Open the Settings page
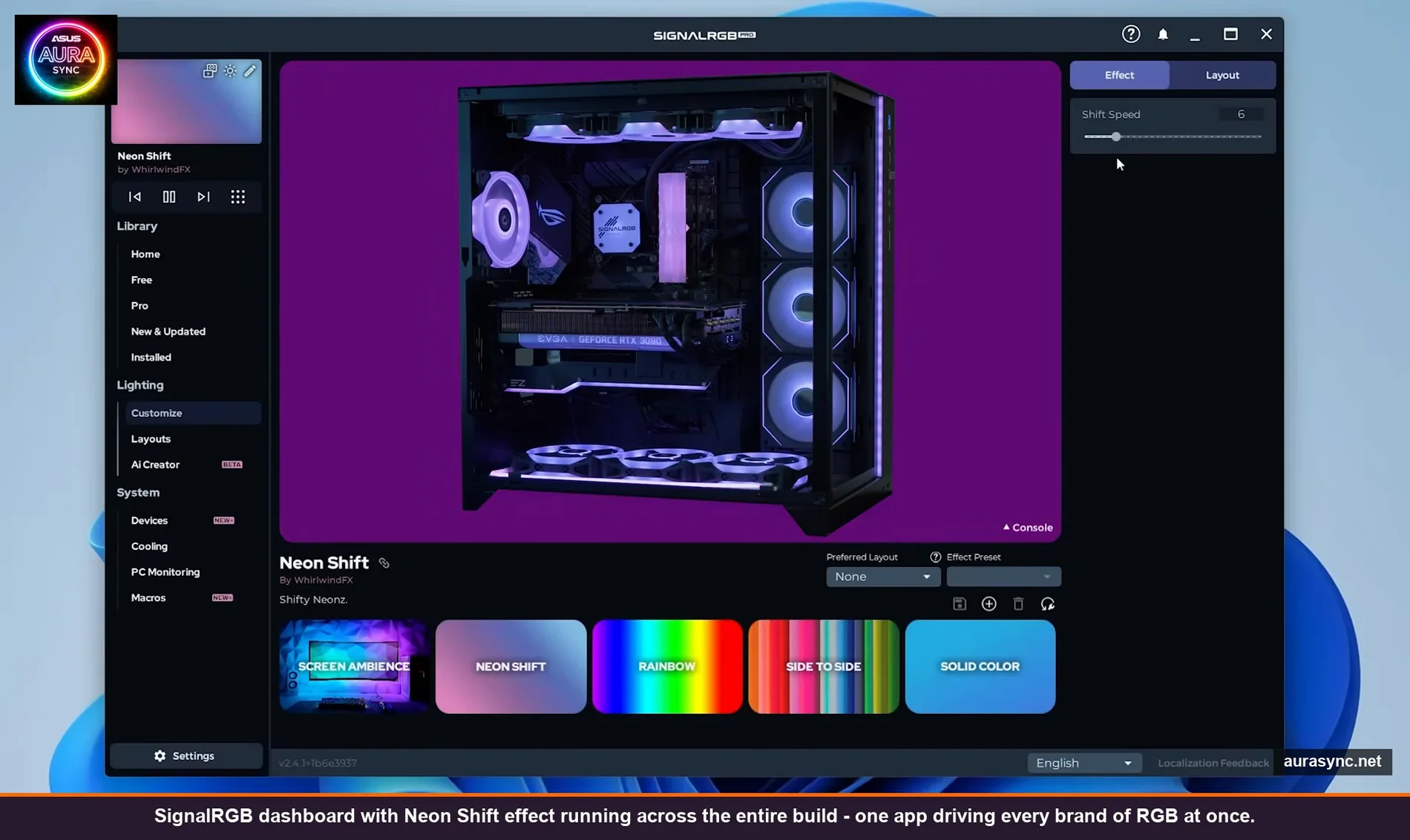This screenshot has height=840, width=1410. (186, 755)
